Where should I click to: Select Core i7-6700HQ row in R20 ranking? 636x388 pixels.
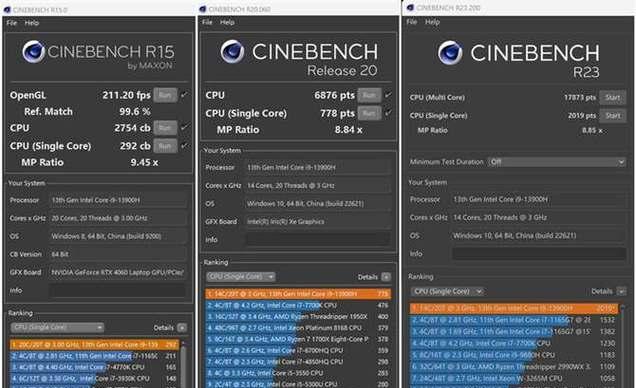pyautogui.click(x=298, y=350)
